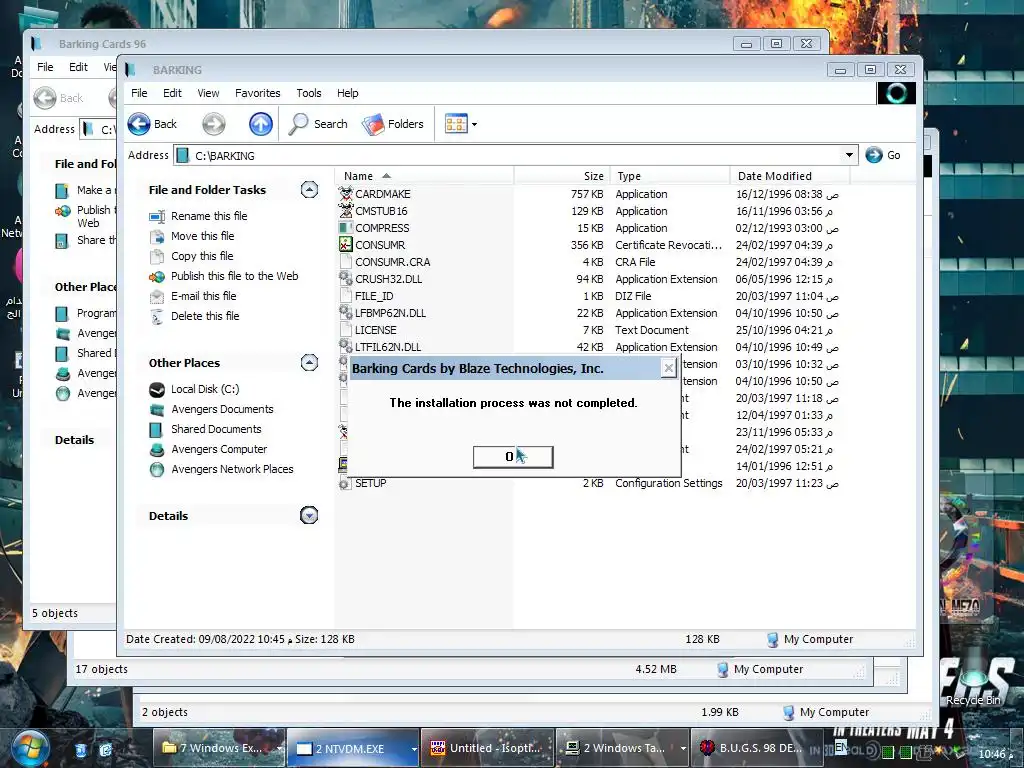Image resolution: width=1024 pixels, height=768 pixels.
Task: Sort by the Size column header
Action: (562, 176)
